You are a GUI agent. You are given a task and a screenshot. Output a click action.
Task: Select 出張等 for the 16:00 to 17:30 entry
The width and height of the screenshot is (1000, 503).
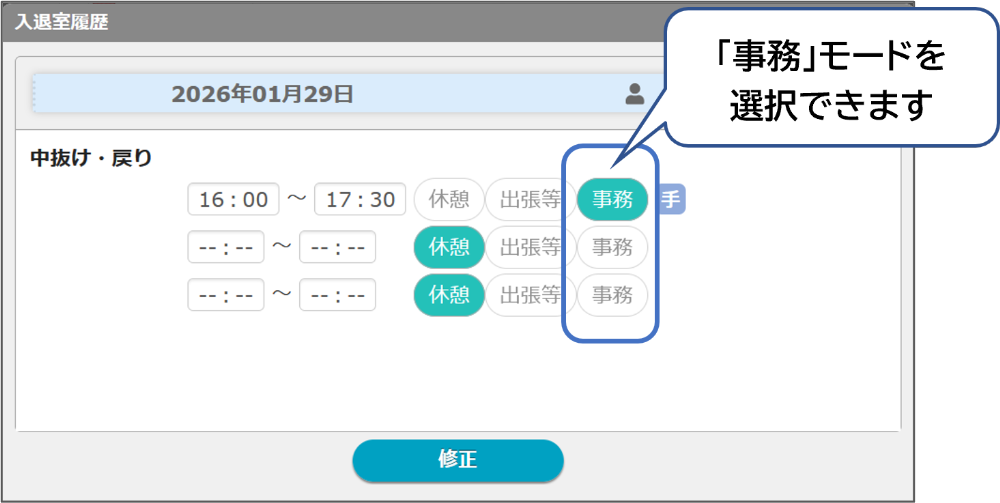(528, 199)
